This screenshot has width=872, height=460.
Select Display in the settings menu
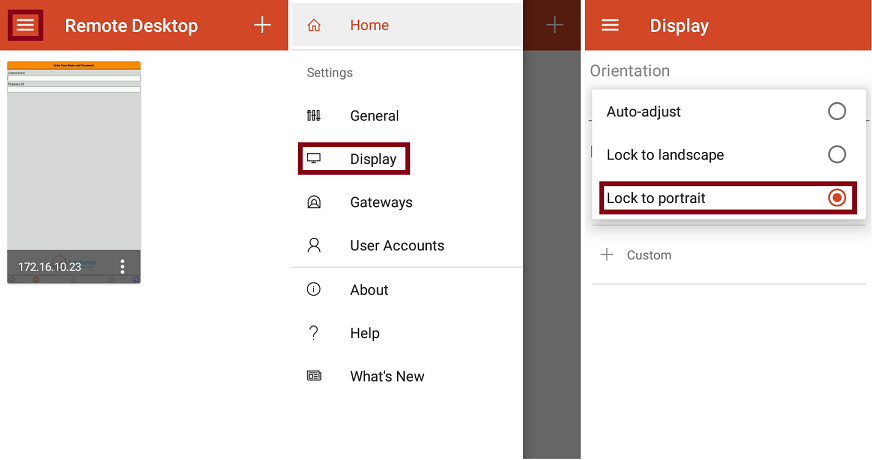click(373, 159)
